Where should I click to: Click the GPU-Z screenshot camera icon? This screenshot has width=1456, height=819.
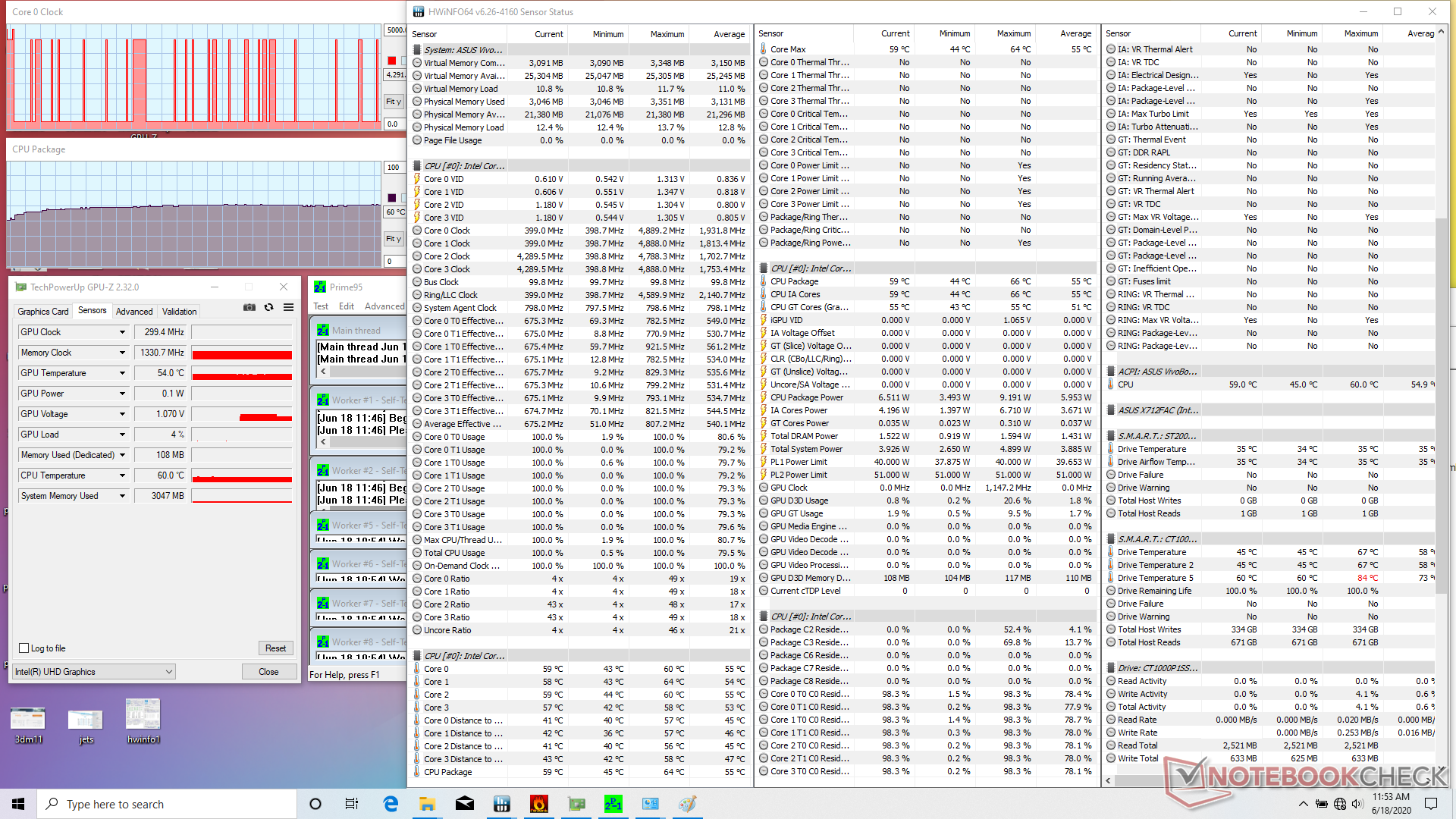[x=249, y=307]
